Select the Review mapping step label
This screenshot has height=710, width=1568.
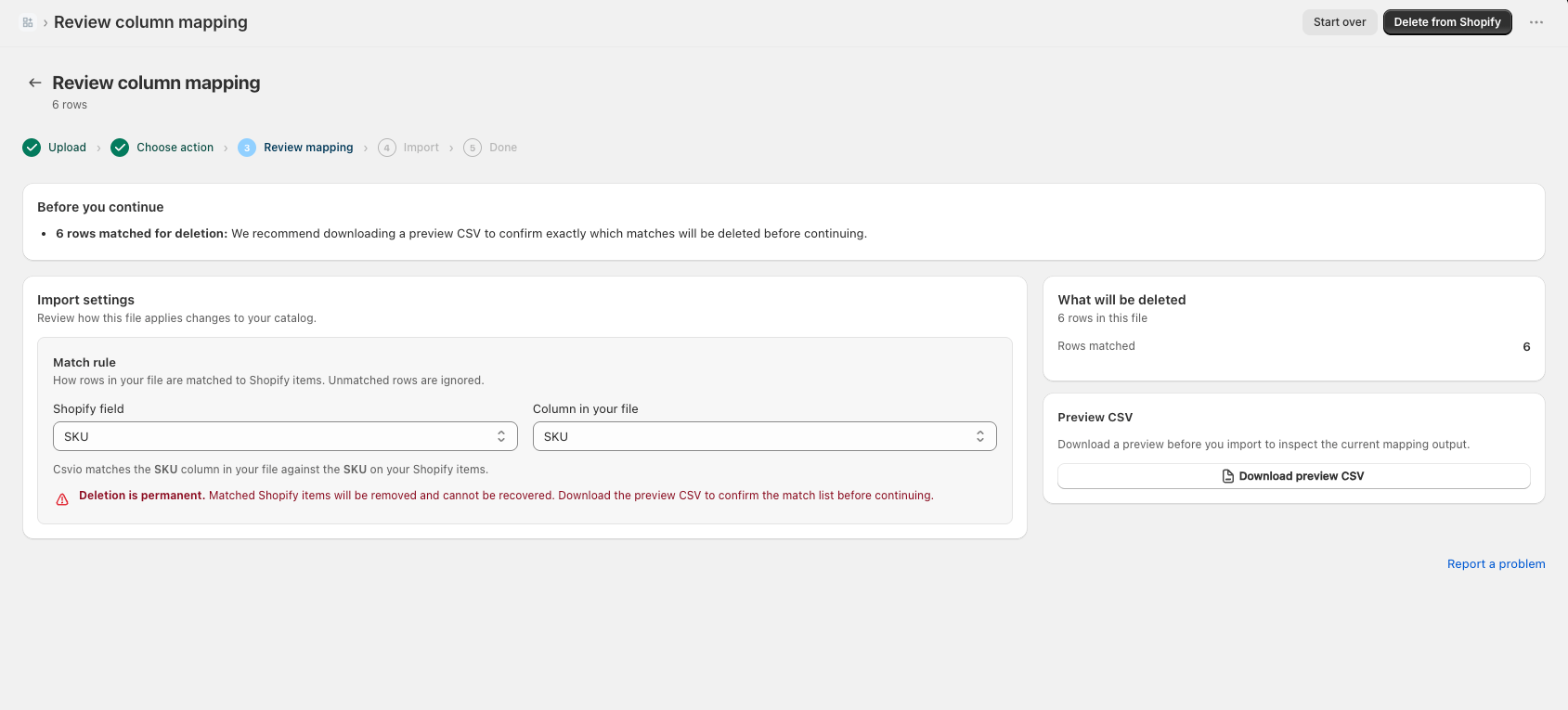308,147
